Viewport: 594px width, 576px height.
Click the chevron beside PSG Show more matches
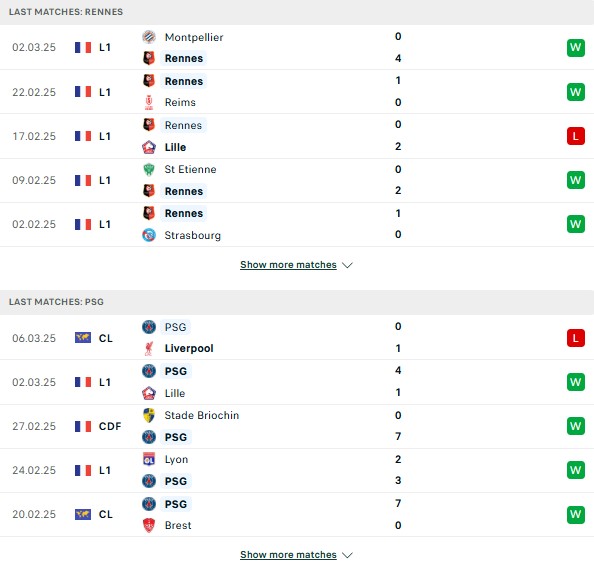tap(347, 555)
